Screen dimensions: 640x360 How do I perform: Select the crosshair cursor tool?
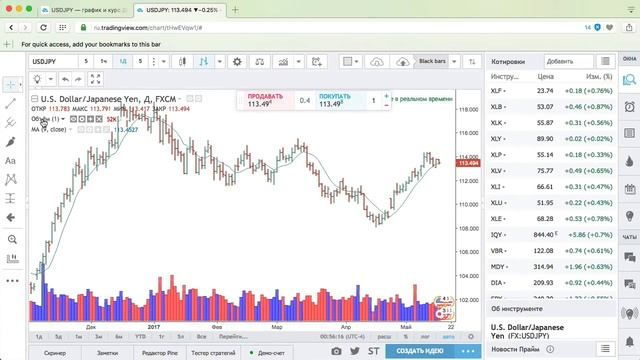click(x=10, y=84)
